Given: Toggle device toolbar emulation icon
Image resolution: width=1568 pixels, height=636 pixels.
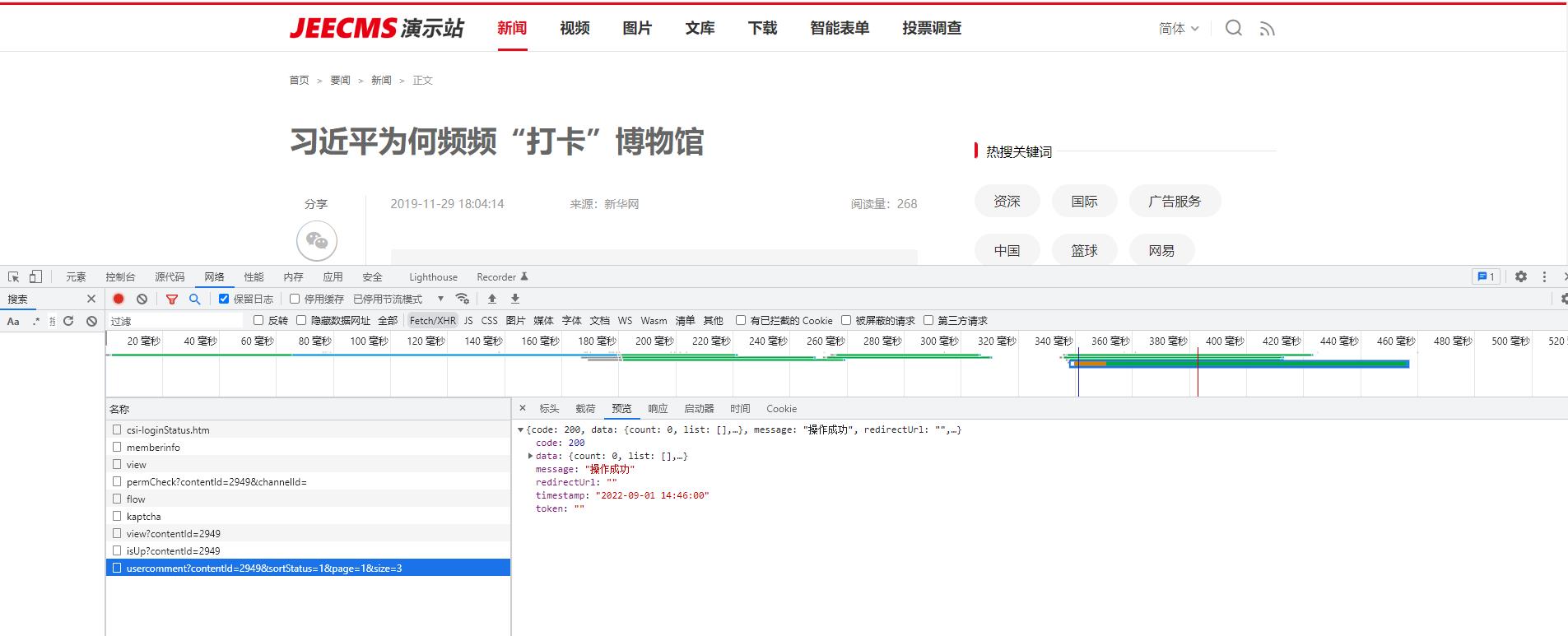Looking at the screenshot, I should click(35, 276).
